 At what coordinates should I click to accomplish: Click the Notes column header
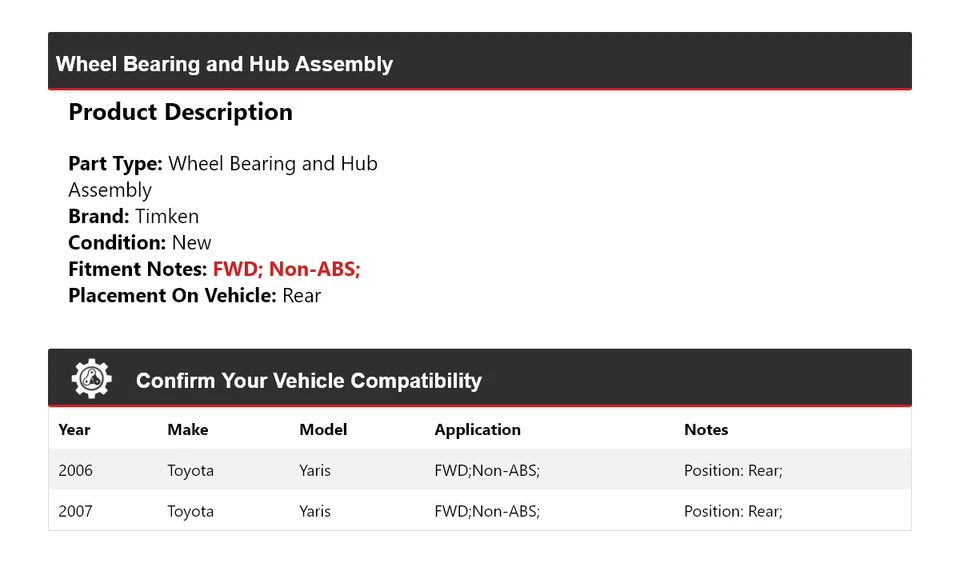[x=706, y=430]
